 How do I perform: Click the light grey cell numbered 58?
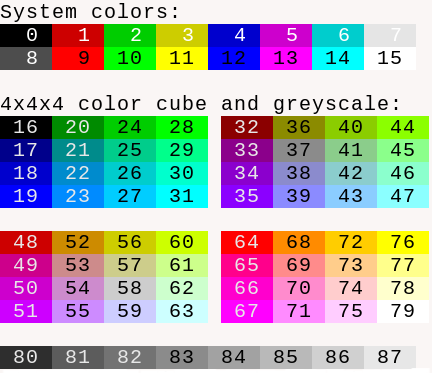click(130, 288)
